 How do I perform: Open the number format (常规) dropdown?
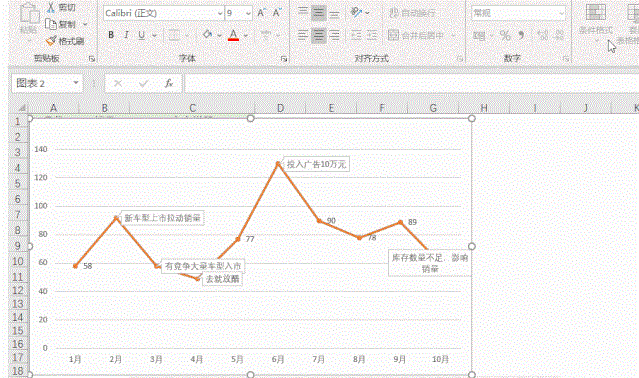click(x=562, y=13)
